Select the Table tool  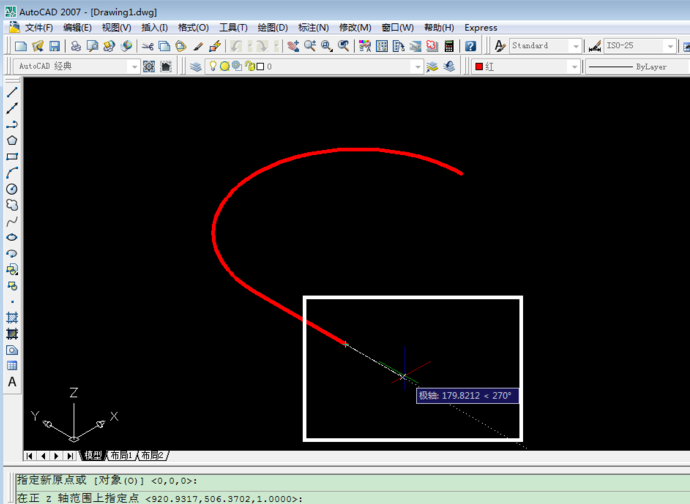pyautogui.click(x=12, y=366)
